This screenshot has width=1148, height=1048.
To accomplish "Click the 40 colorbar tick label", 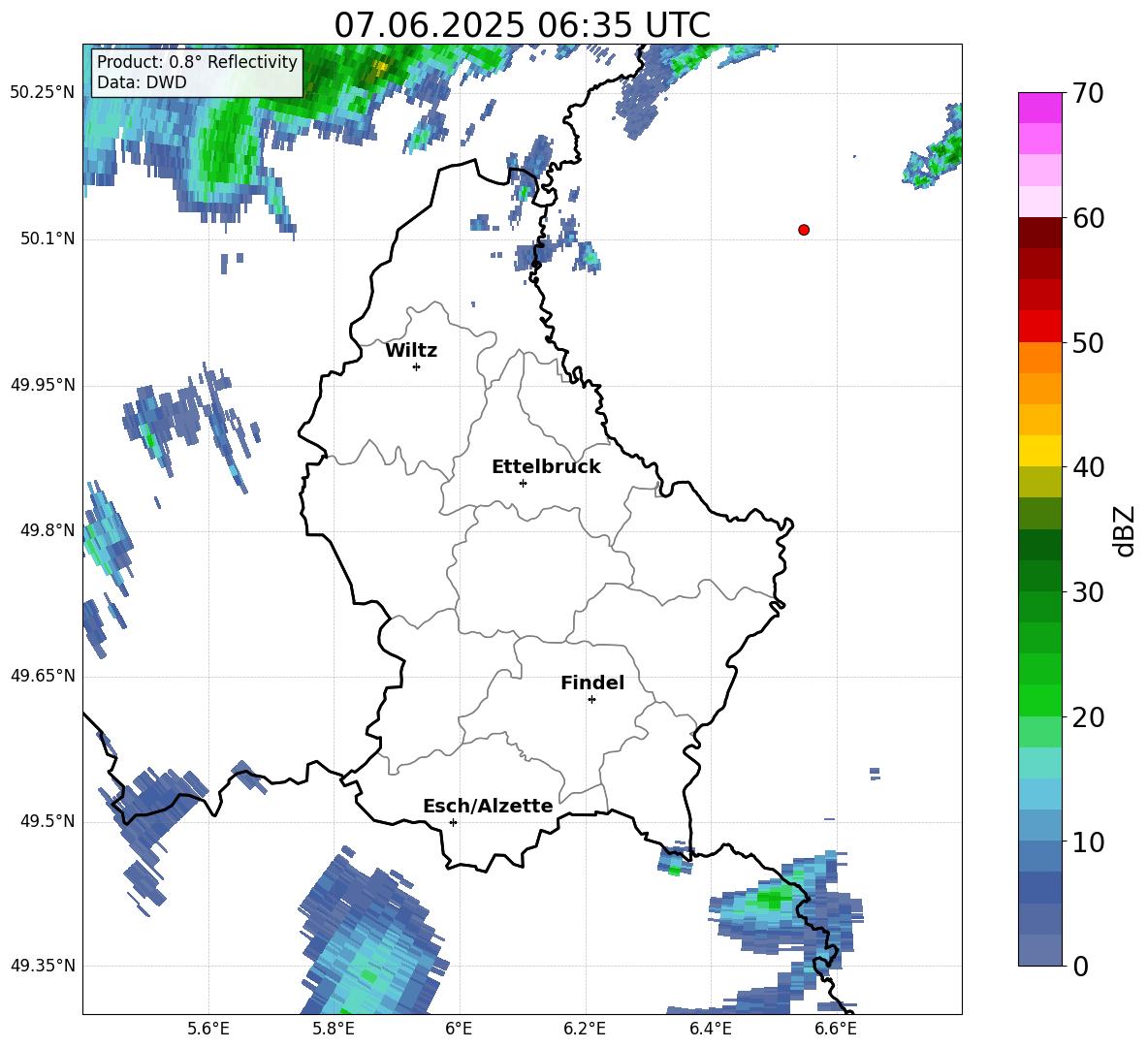I will (1088, 467).
